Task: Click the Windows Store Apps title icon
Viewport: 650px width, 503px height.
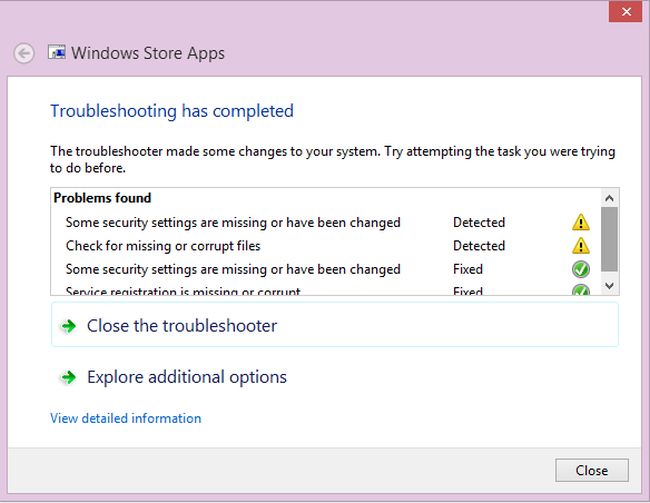Action: (56, 52)
